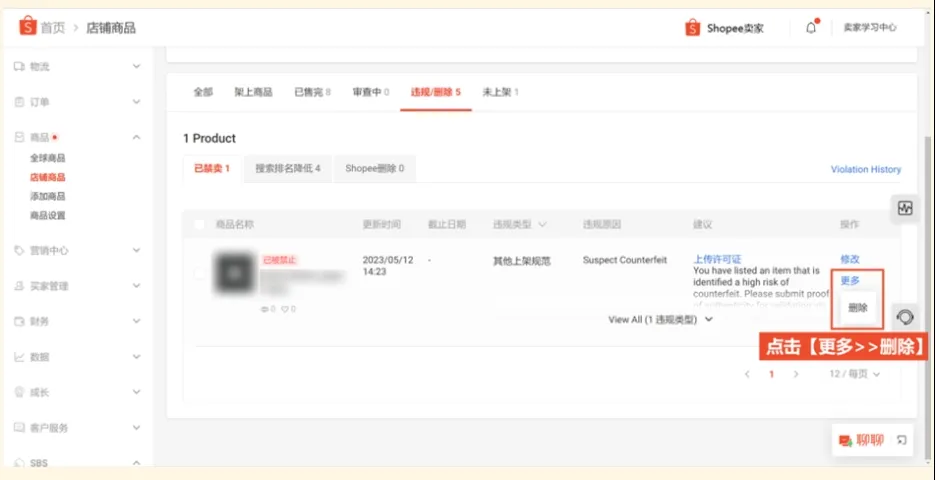939x480 pixels.
Task: Click the blurred product thumbnail
Action: tap(234, 273)
